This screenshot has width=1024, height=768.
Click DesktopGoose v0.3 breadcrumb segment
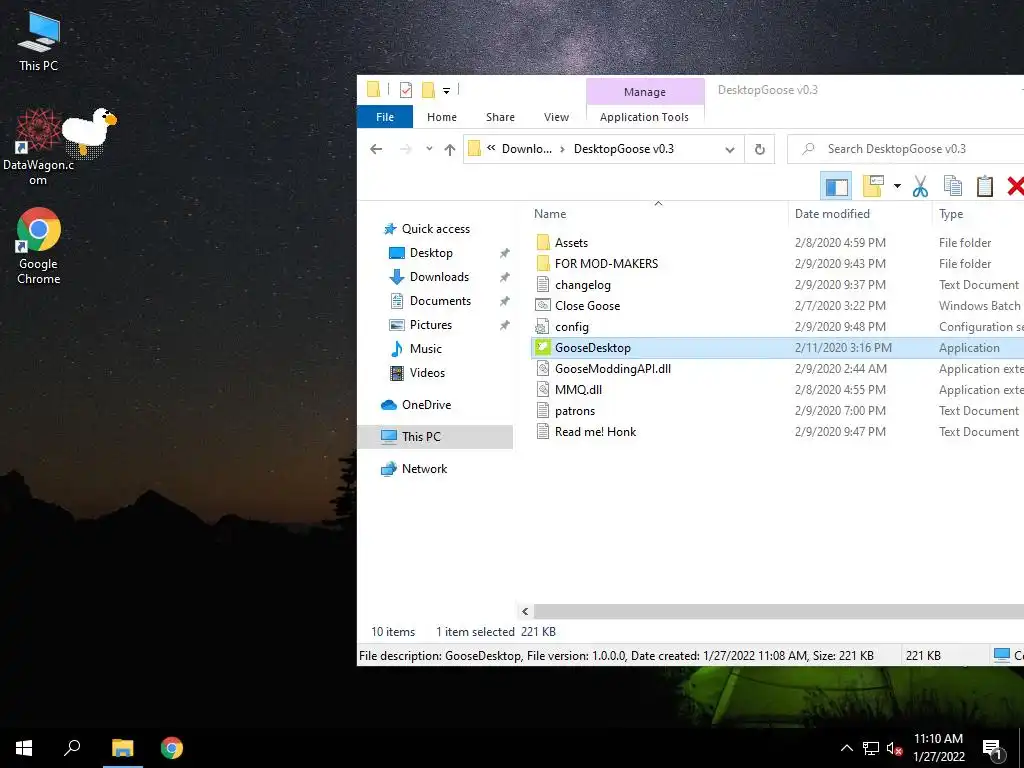point(624,149)
